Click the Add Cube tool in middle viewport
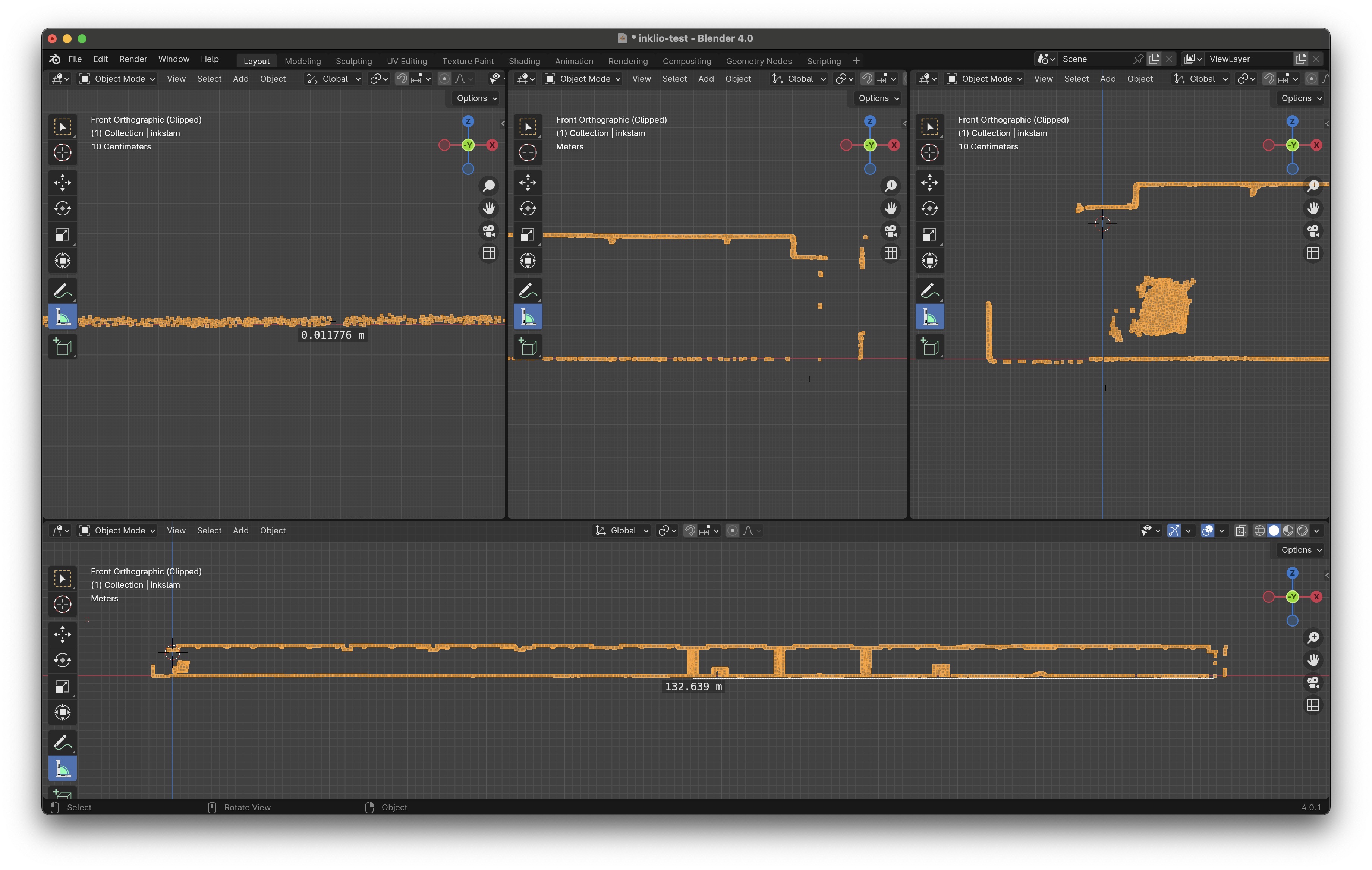 coord(528,347)
